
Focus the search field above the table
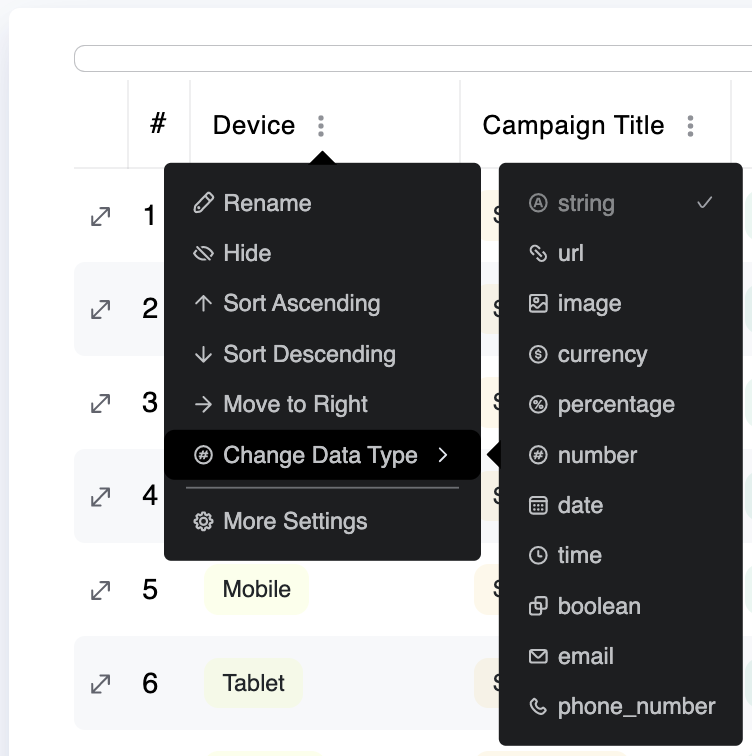pyautogui.click(x=413, y=58)
